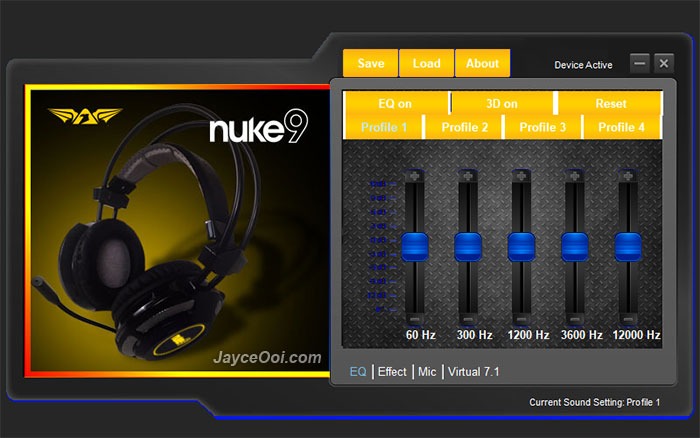Decrease 300 Hz band with minus icon
Viewport: 700px width, 438px height.
tap(468, 319)
